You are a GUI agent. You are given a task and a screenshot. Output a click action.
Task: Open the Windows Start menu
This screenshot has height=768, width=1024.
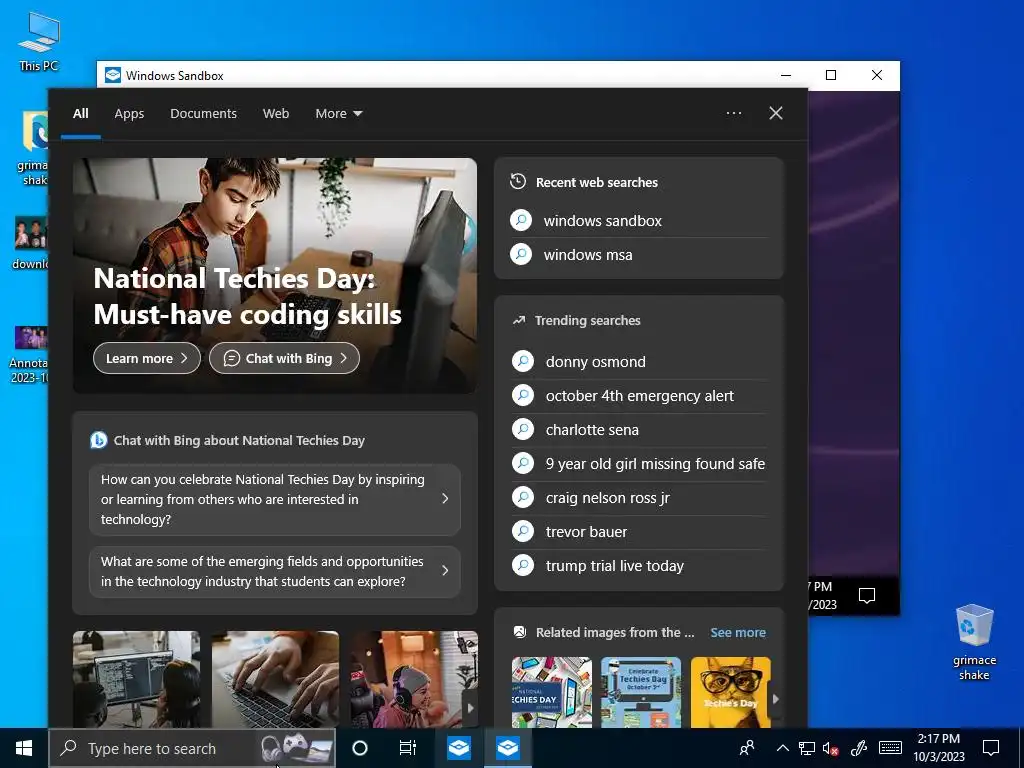[24, 748]
